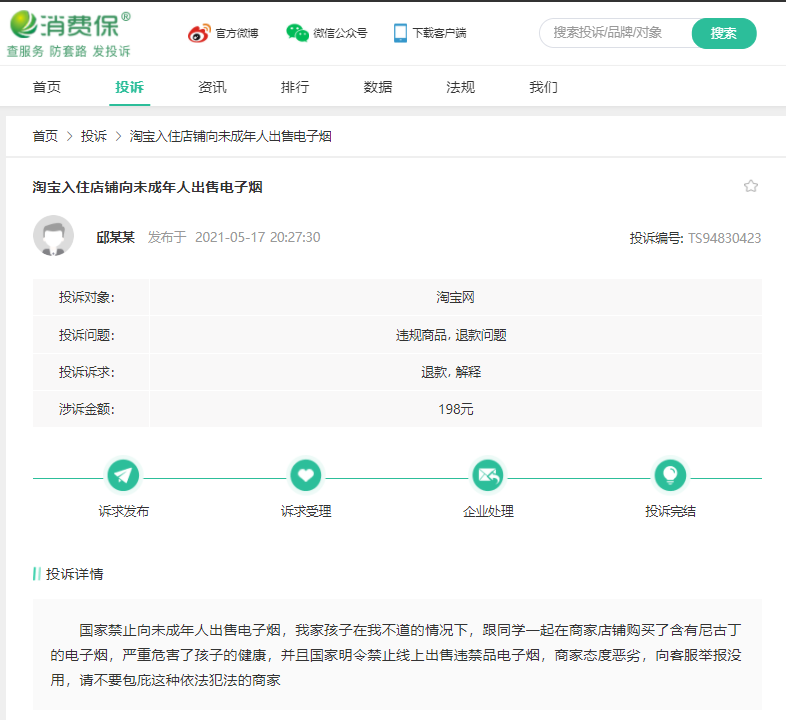Open the 法规 nav tab
786x720 pixels.
coord(460,87)
